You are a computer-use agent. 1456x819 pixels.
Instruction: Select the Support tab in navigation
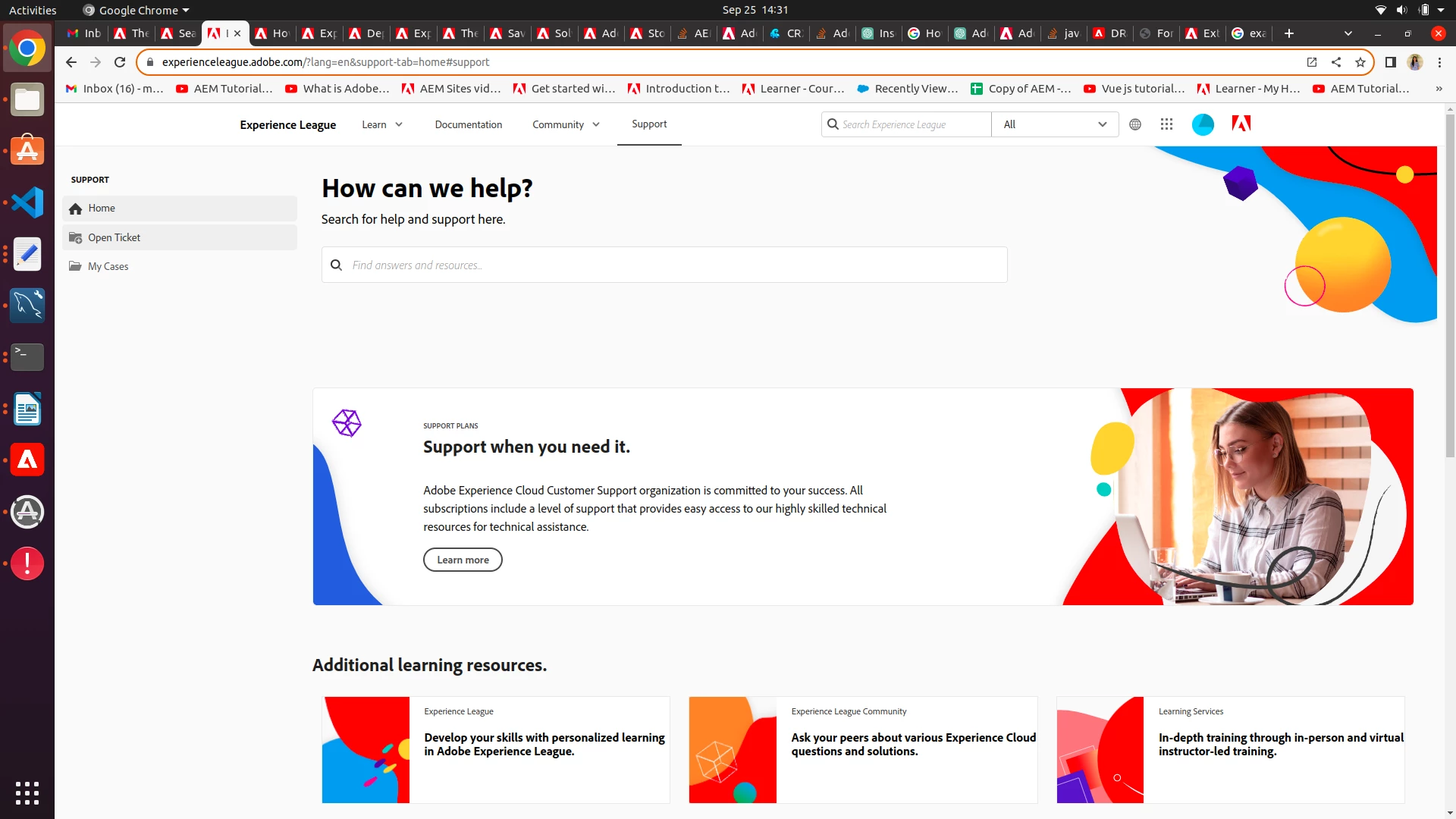pyautogui.click(x=649, y=124)
